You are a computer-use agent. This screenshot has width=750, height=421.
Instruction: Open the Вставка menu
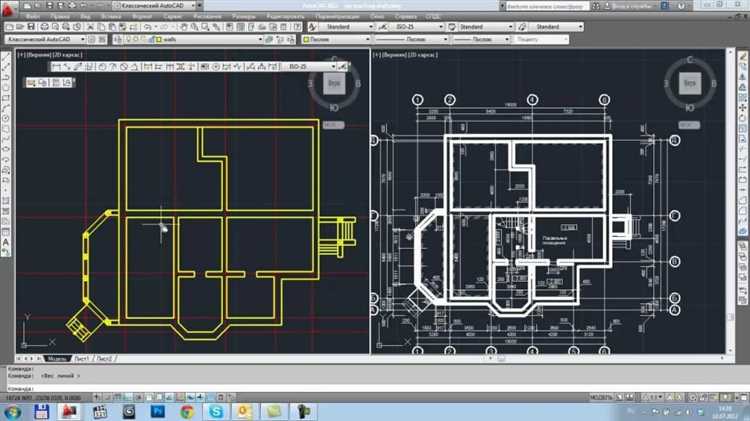click(111, 17)
